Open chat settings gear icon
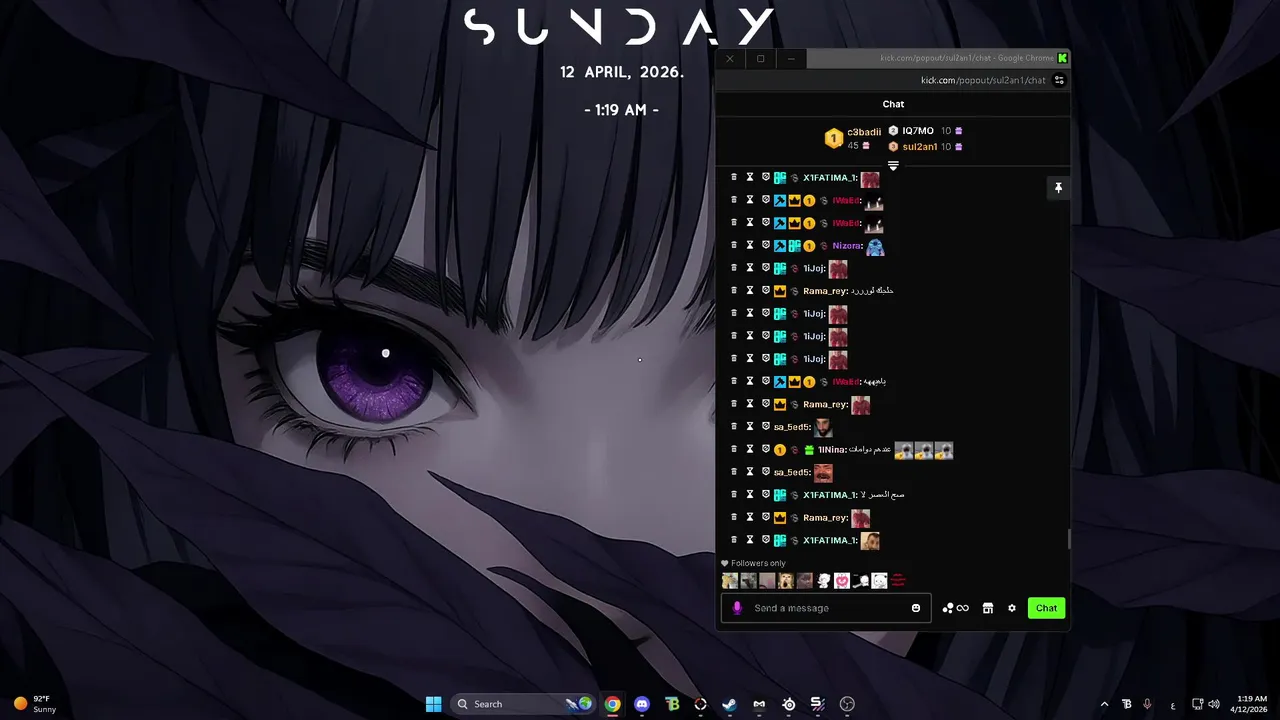 [x=1012, y=608]
